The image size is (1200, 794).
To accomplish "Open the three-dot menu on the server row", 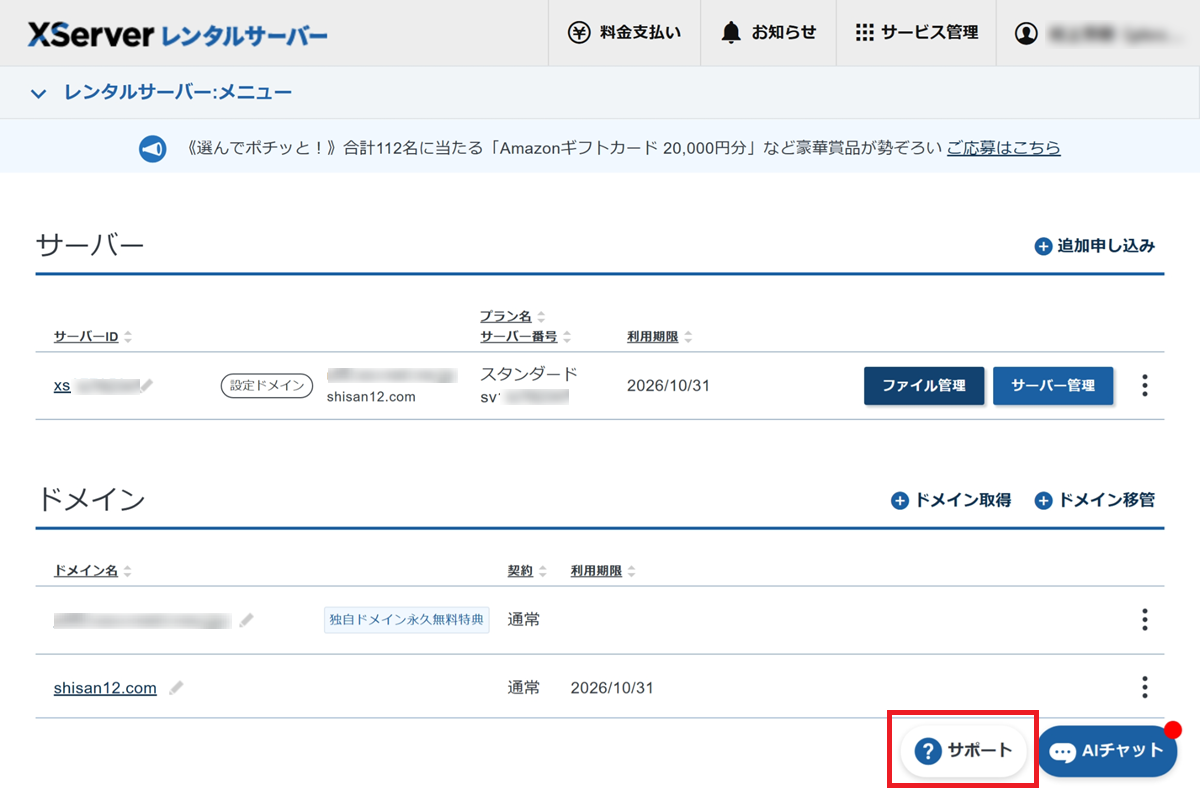I will pos(1144,385).
